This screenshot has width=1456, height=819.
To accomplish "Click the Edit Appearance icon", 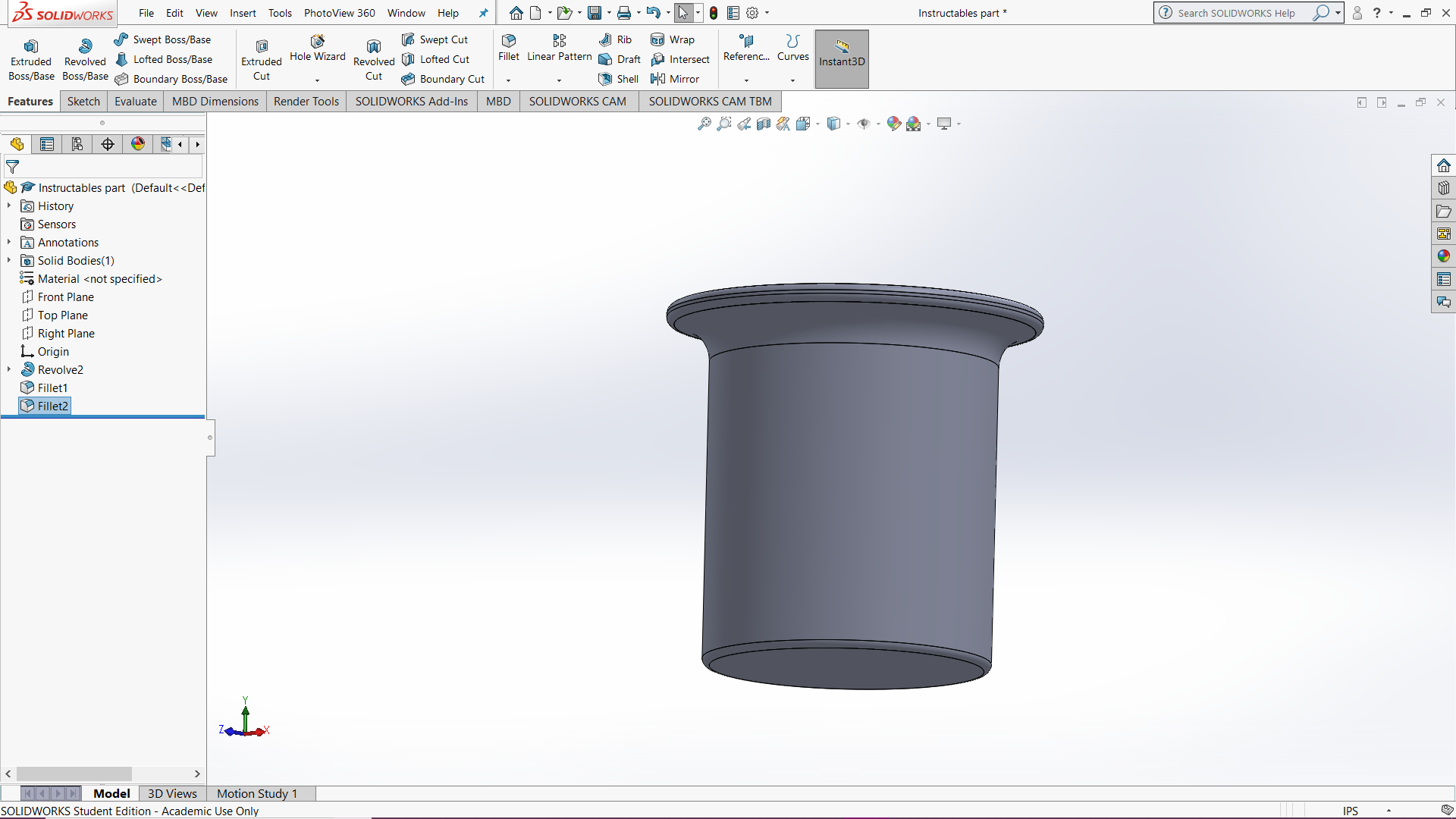I will click(894, 124).
